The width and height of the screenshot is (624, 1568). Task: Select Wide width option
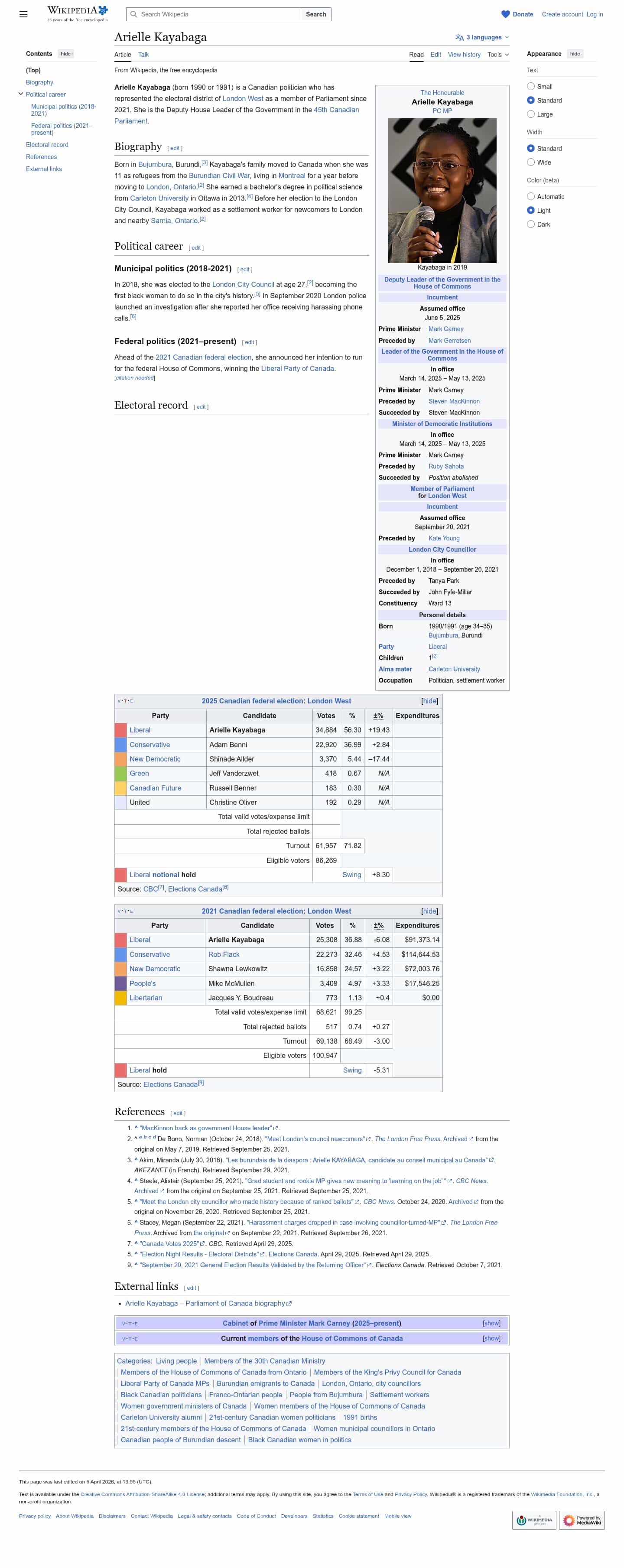(531, 163)
